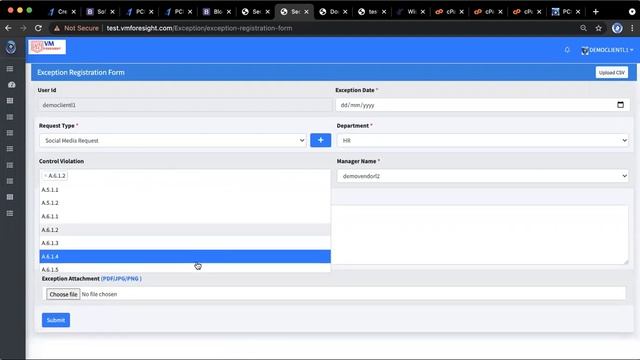
Task: Click the macOS green maximize button
Action: pos(29,10)
